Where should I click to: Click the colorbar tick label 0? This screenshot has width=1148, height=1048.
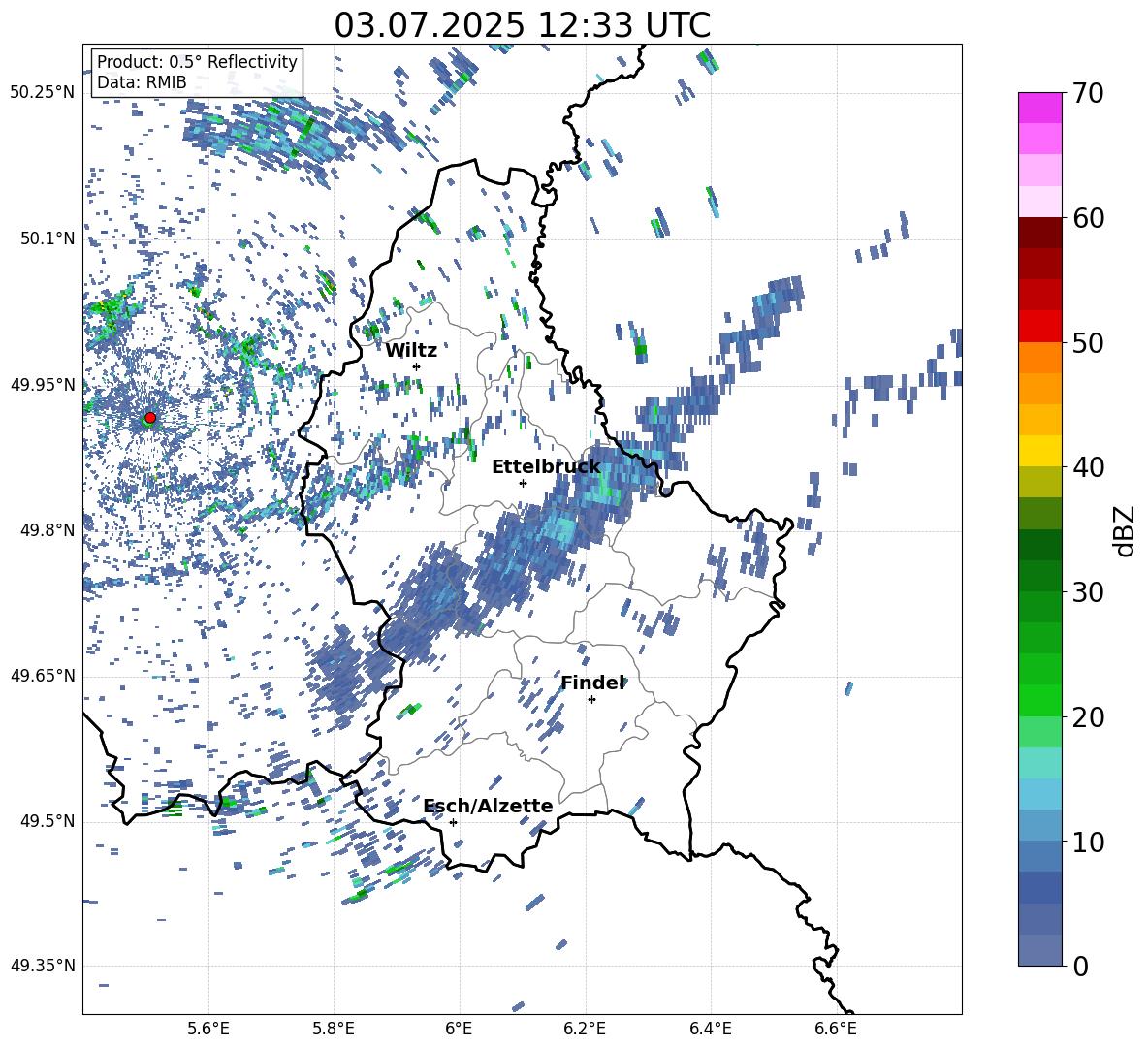1081,966
